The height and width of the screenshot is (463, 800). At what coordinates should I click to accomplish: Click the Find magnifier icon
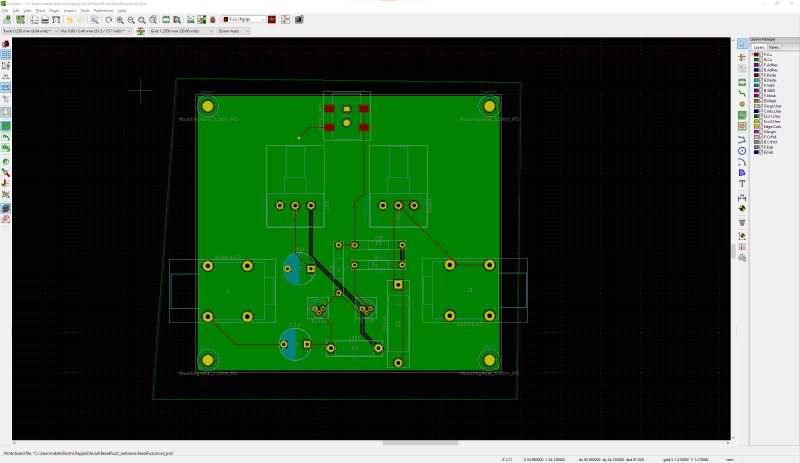tap(94, 19)
